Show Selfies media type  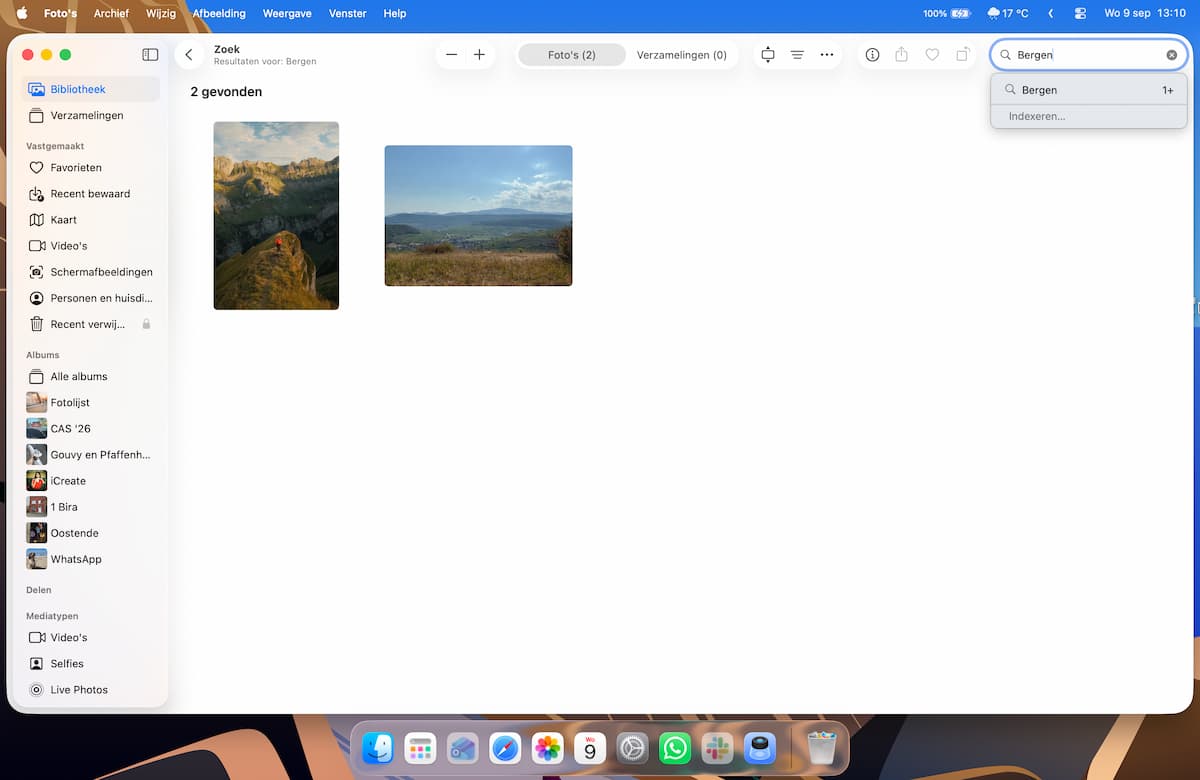click(x=91, y=664)
